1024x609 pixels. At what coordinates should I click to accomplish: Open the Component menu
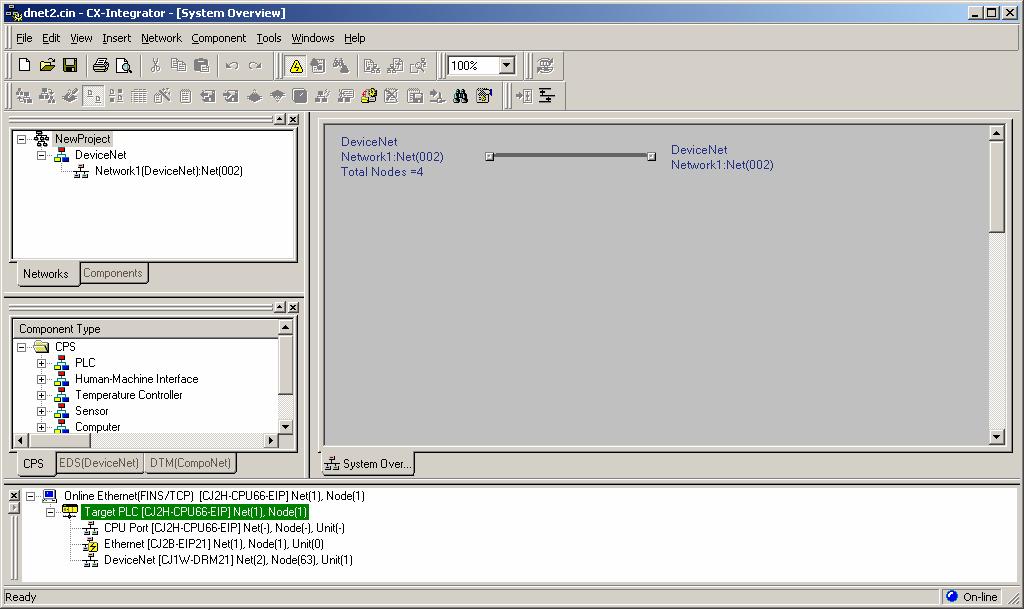(219, 39)
